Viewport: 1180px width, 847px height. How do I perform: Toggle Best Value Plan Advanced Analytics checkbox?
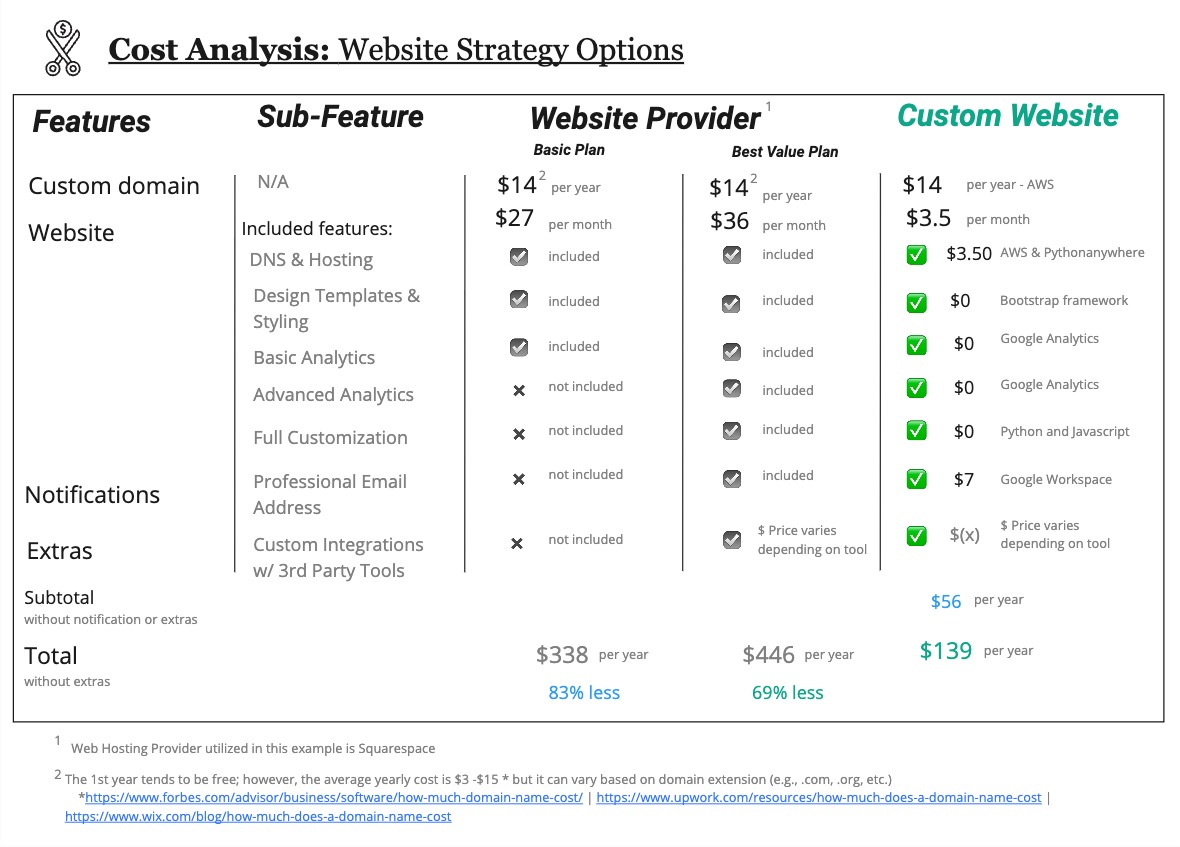[x=732, y=389]
